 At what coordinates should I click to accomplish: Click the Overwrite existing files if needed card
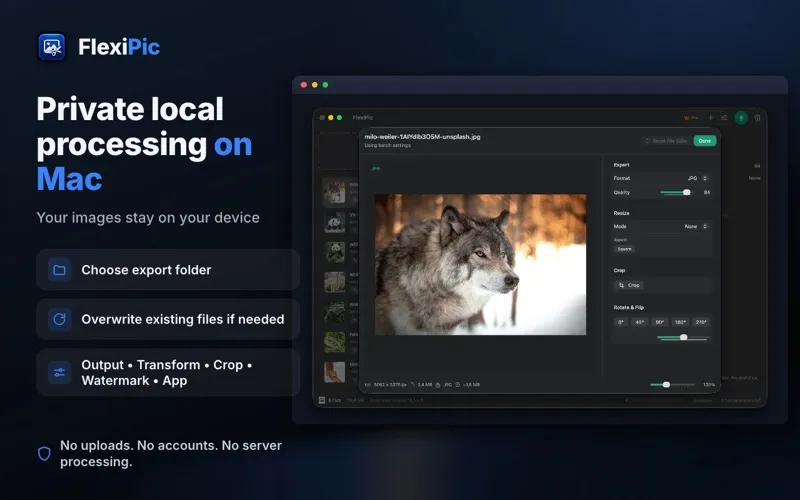pyautogui.click(x=168, y=319)
